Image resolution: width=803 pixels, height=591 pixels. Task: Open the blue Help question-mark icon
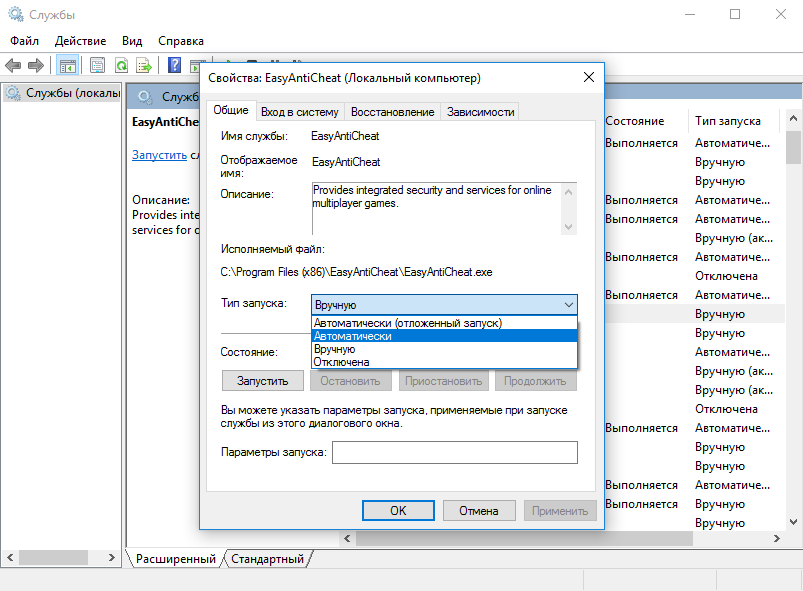click(174, 65)
